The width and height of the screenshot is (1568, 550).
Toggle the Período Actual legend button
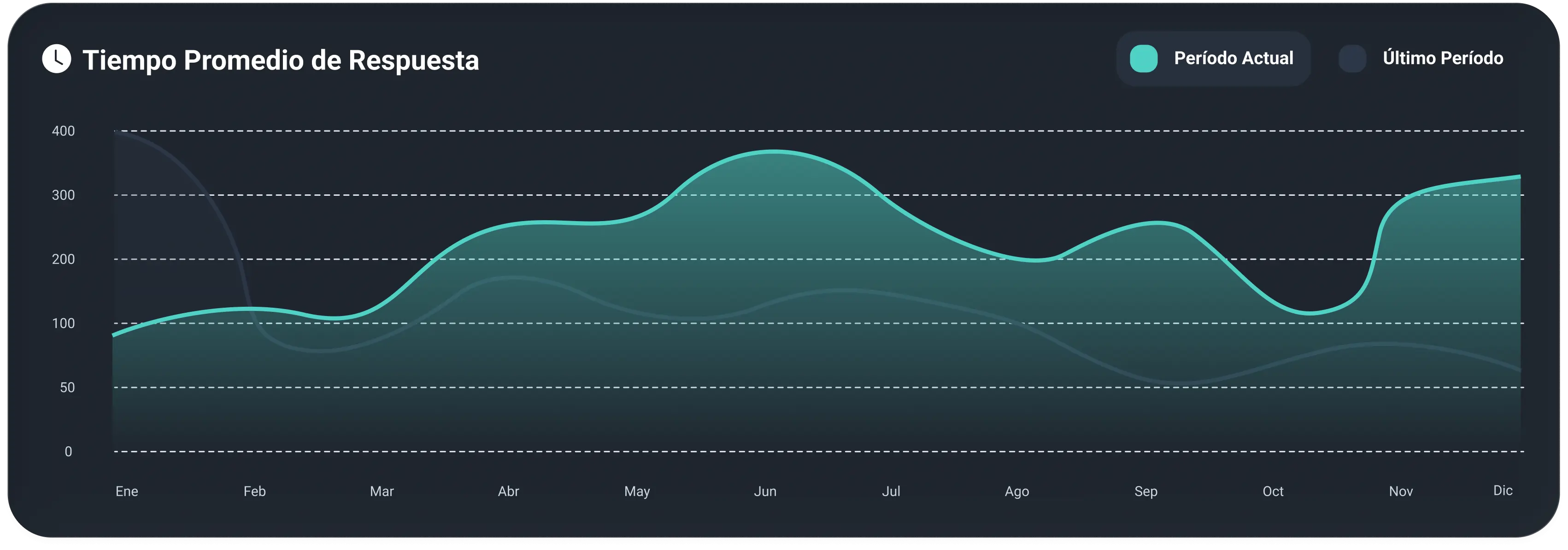coord(1213,59)
